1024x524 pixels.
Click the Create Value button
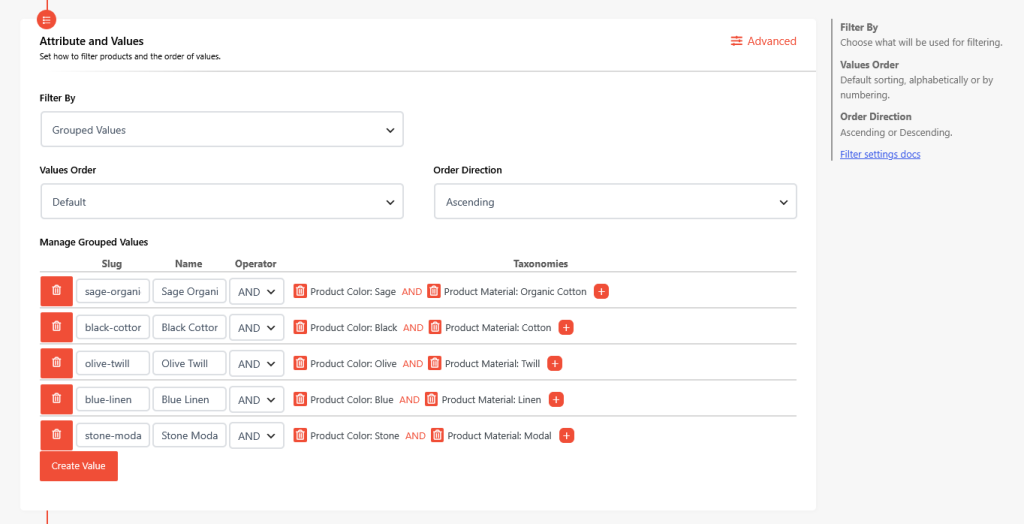pos(78,466)
